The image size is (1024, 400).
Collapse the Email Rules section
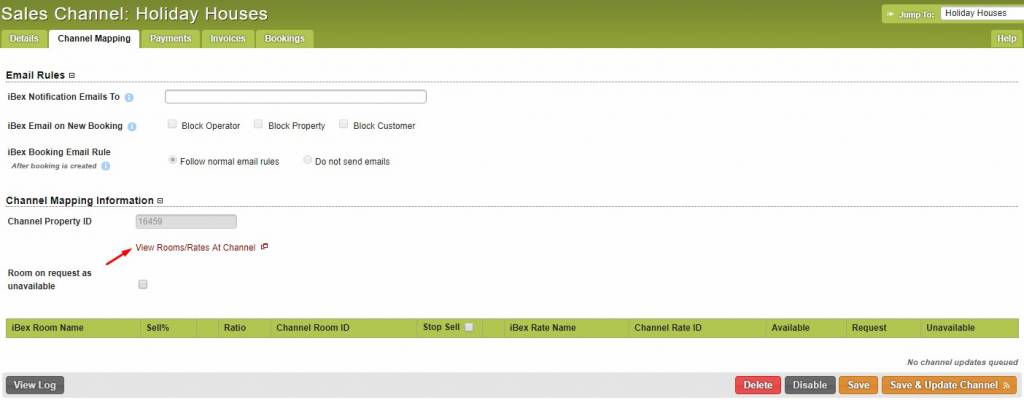72,76
